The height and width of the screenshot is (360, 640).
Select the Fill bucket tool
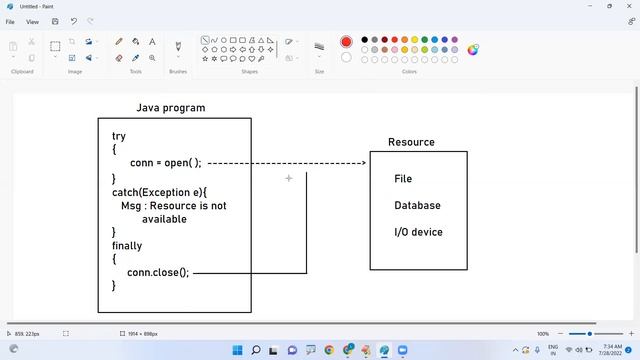coord(136,42)
